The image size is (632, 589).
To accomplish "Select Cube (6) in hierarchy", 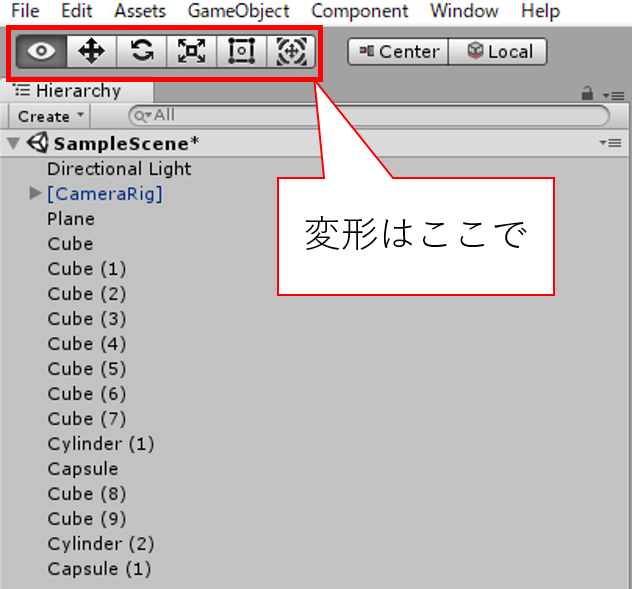I will (x=87, y=394).
